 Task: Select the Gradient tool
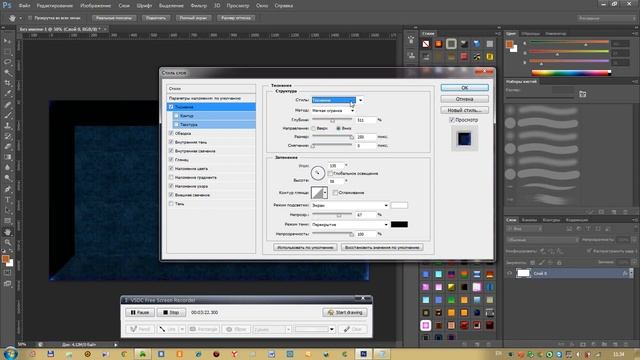(x=7, y=157)
